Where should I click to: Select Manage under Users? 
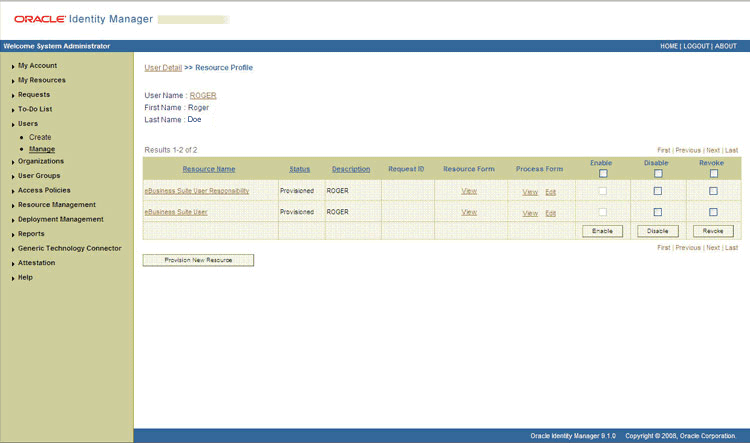[x=42, y=149]
